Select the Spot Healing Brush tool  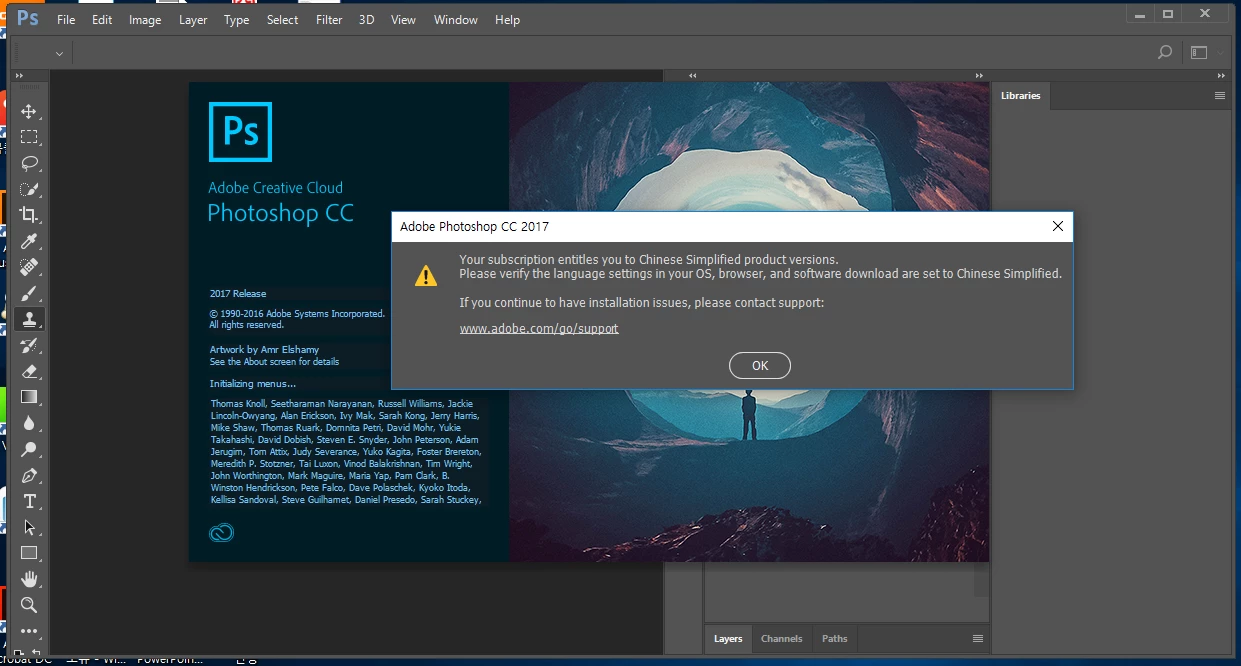tap(29, 267)
